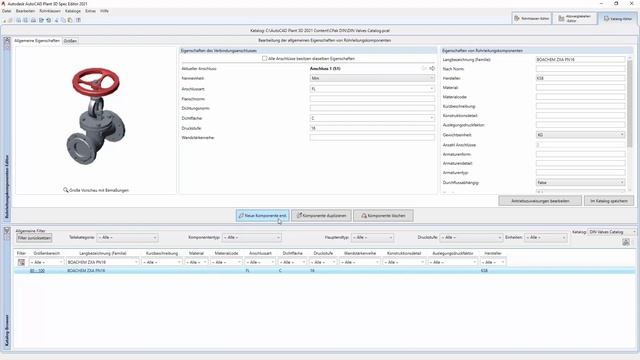Image resolution: width=640 pixels, height=360 pixels.
Task: Click the Materialcode column header
Action: point(226,253)
